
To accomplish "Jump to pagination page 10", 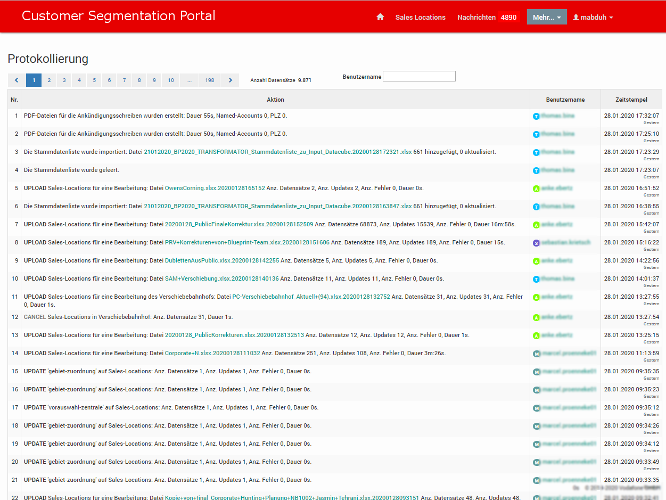I will pyautogui.click(x=171, y=79).
